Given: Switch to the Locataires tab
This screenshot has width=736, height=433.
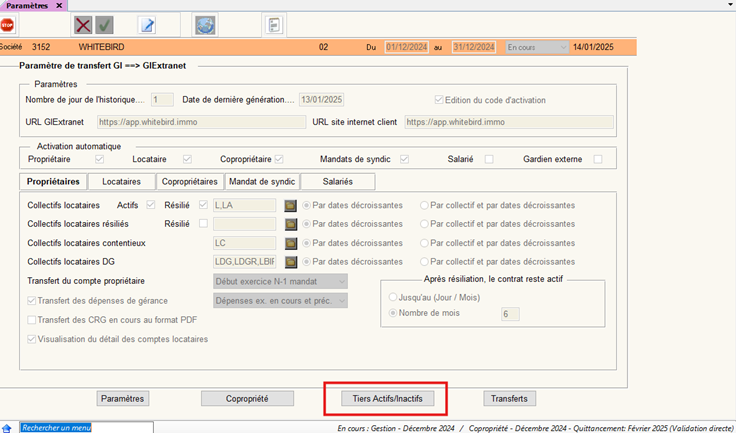Looking at the screenshot, I should (x=121, y=182).
